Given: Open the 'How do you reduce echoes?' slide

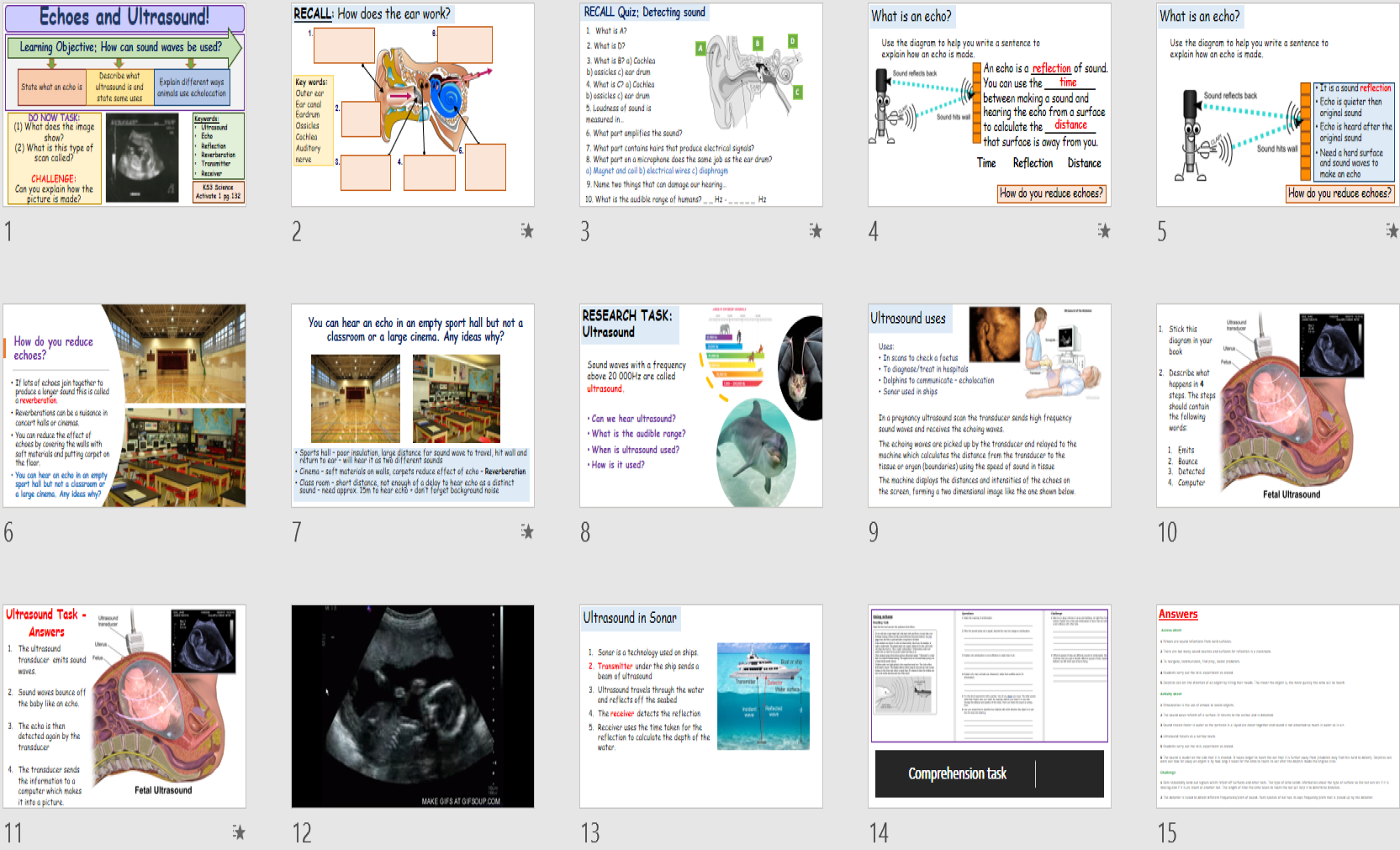Looking at the screenshot, I should tap(124, 404).
